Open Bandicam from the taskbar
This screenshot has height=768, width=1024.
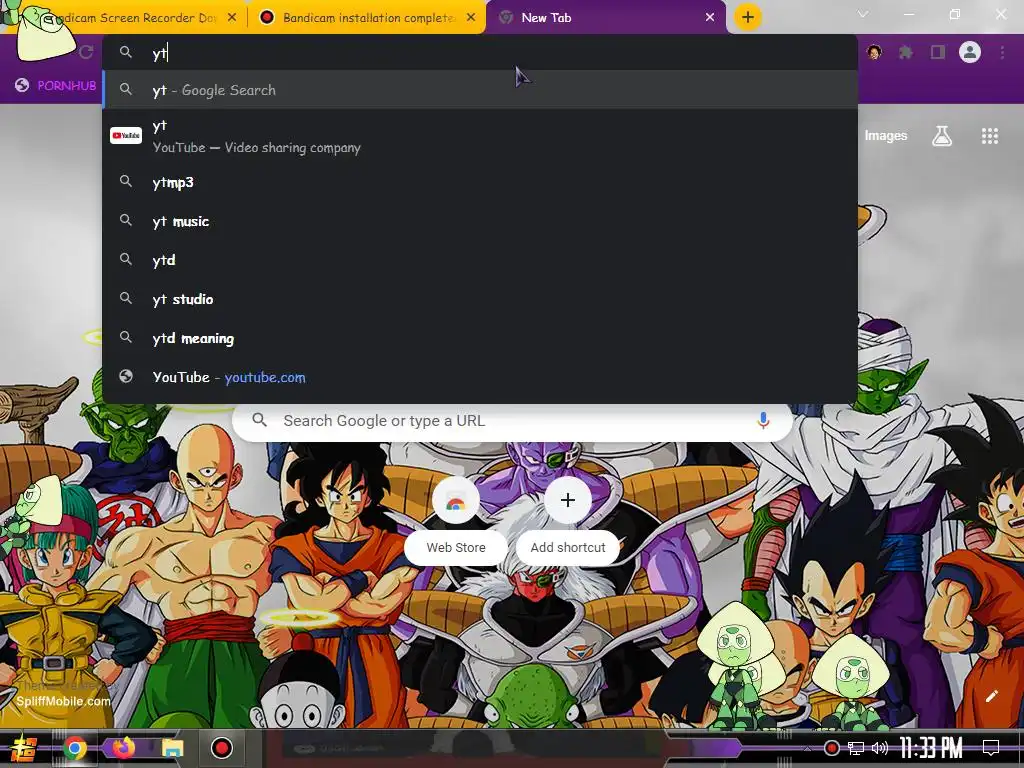coord(221,748)
